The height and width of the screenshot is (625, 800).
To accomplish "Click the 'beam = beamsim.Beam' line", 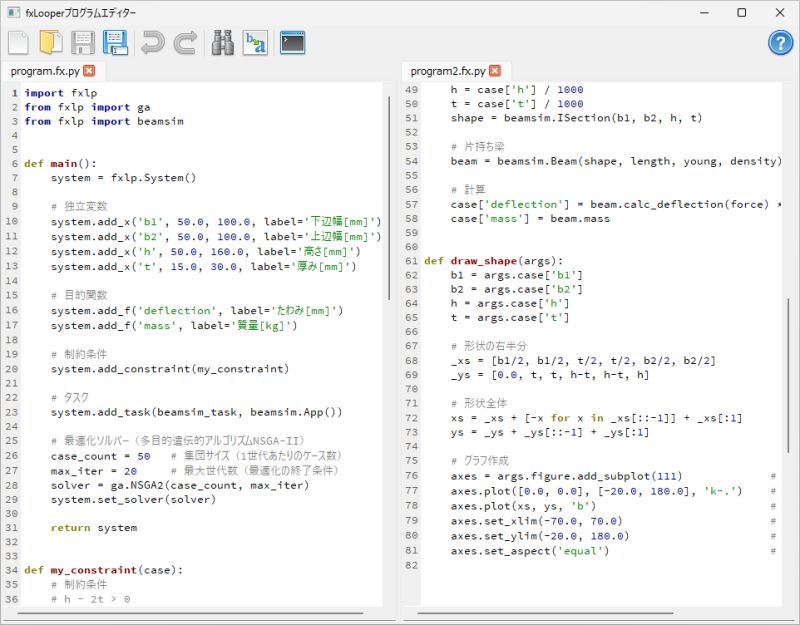I will tap(616, 162).
